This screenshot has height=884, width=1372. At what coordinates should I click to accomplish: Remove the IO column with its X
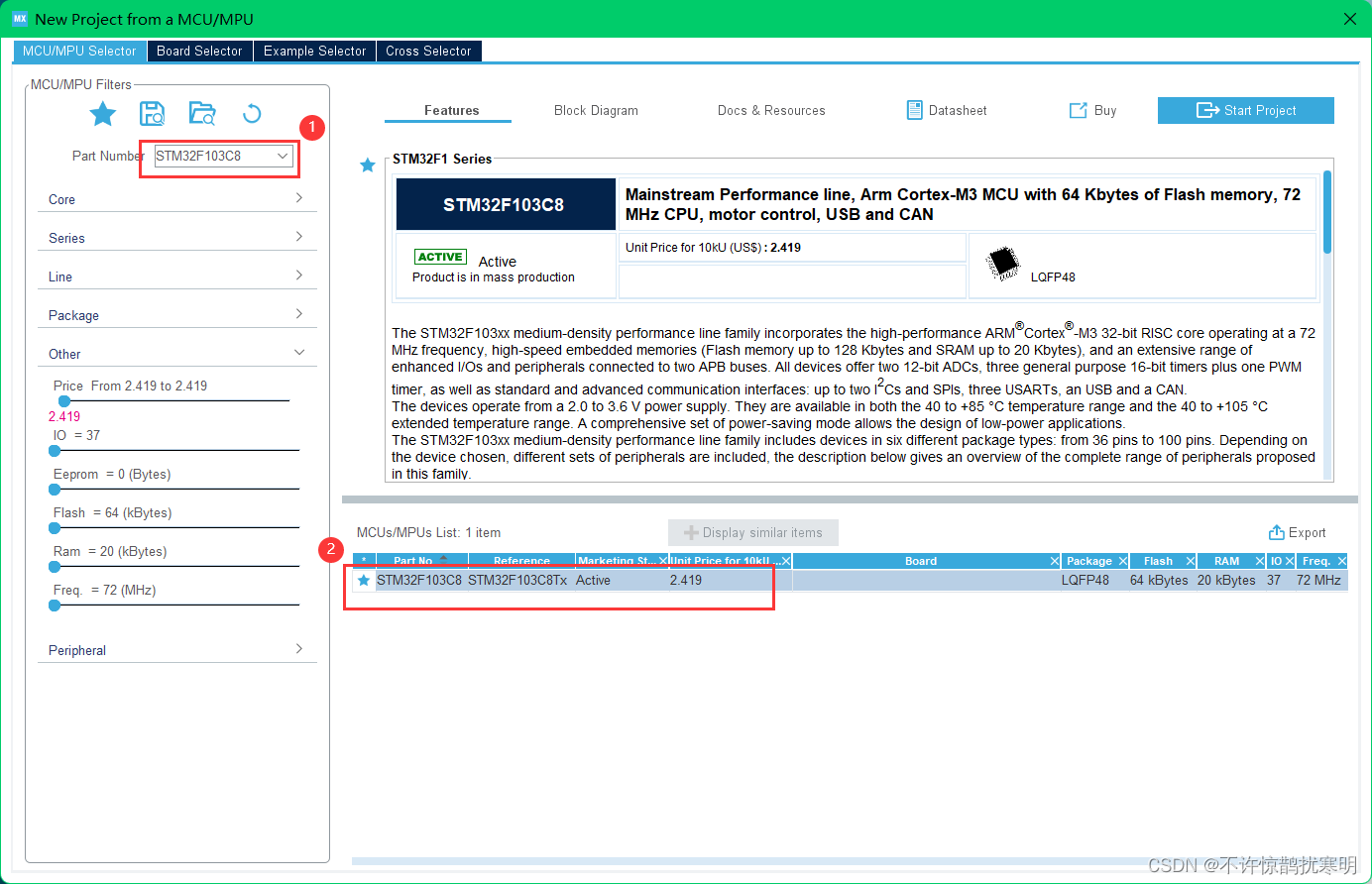coord(1290,561)
